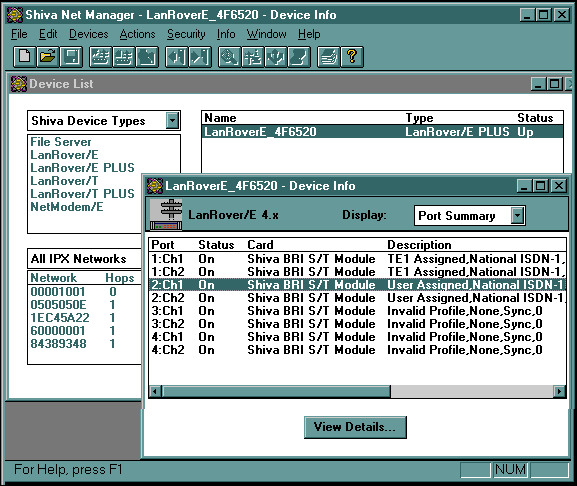The image size is (577, 486).
Task: Select the 1:Ch2 port row
Action: pyautogui.click(x=357, y=272)
